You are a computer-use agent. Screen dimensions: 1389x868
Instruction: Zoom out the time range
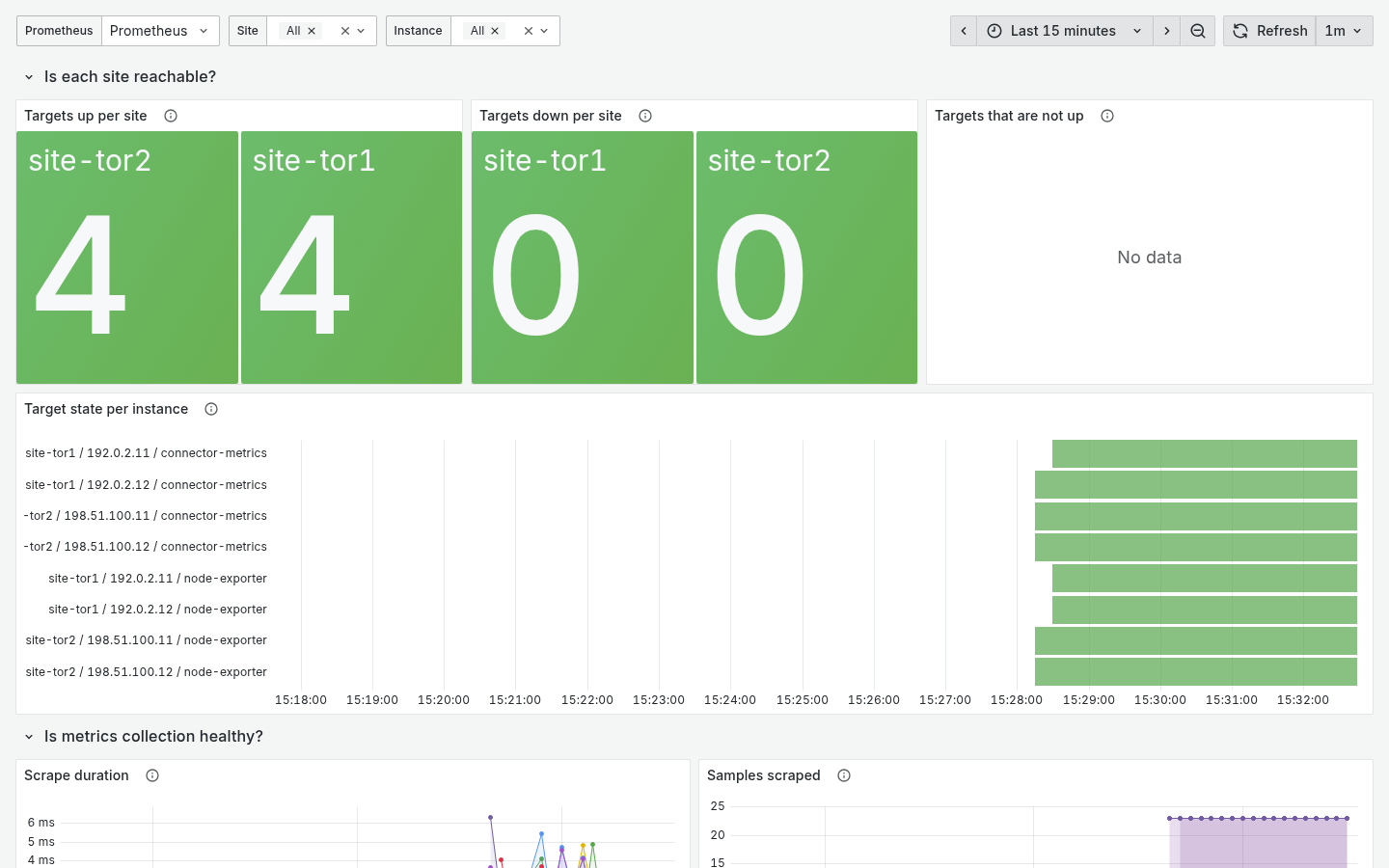click(1198, 31)
